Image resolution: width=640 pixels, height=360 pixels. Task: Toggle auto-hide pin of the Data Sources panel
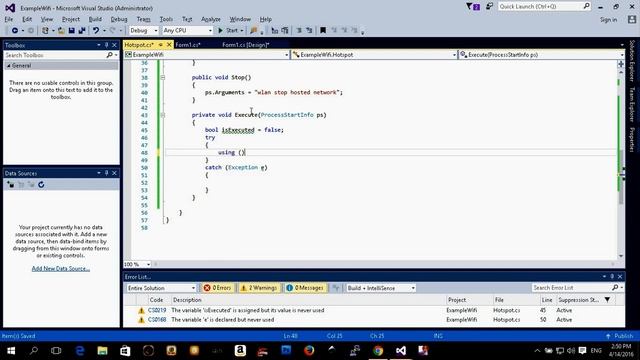[107, 173]
